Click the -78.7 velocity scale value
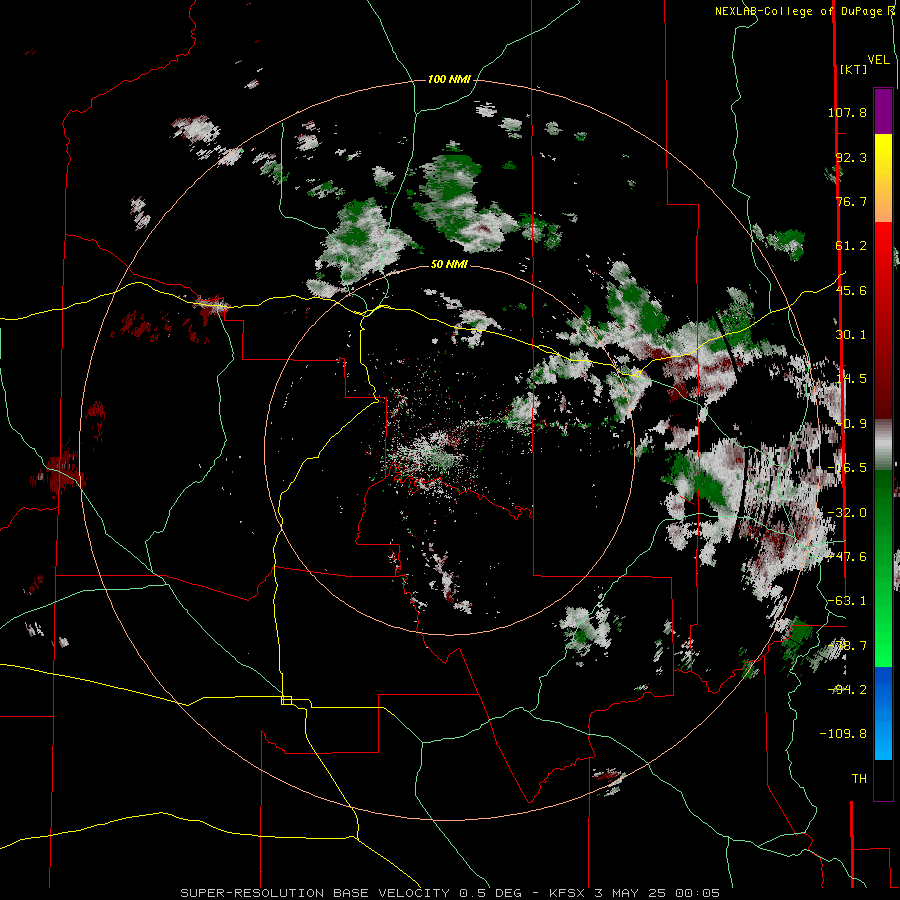Viewport: 900px width, 900px height. coord(847,646)
